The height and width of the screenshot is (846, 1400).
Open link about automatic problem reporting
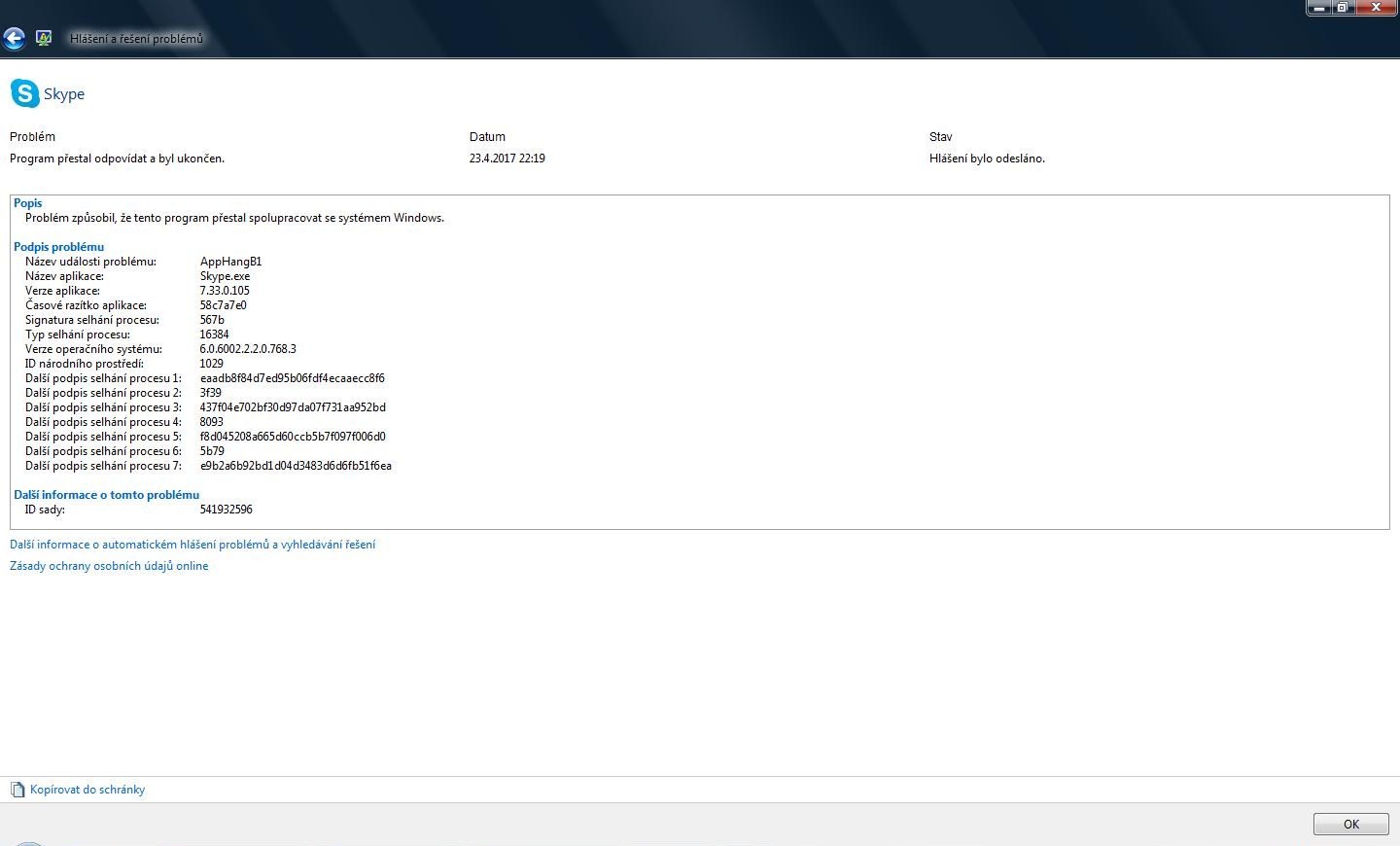(192, 545)
